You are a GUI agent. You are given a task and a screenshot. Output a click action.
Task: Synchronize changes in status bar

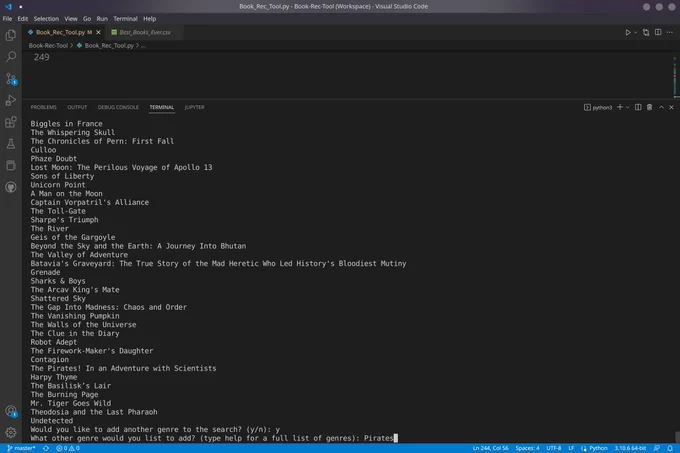tap(46, 448)
